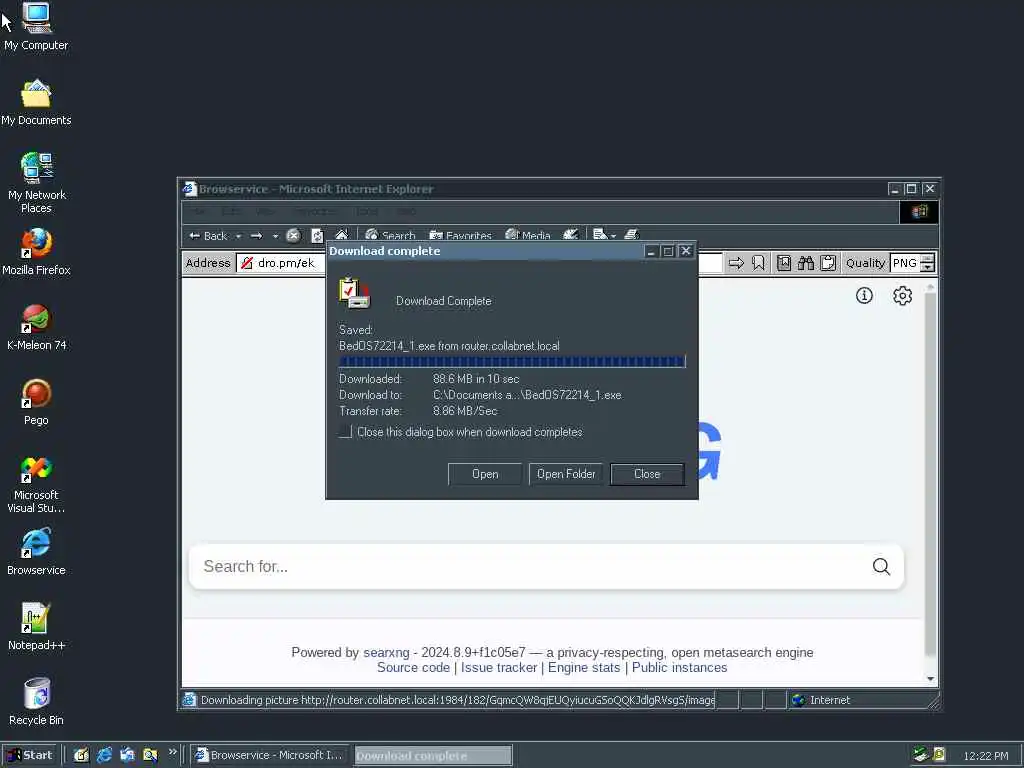Switch to Browservice taskbar button

(270, 755)
